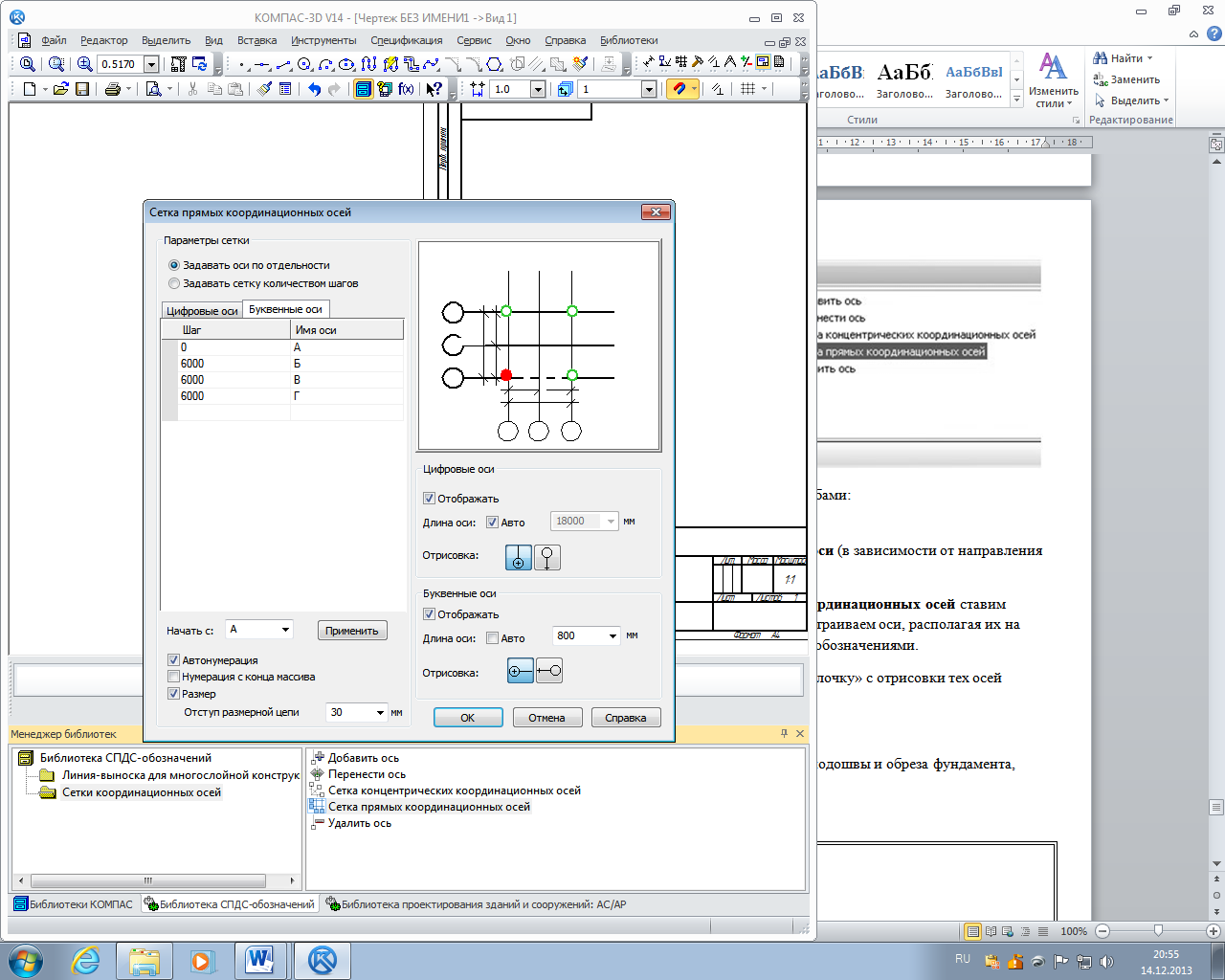Click horizontal scrollbar in library tree panel
This screenshot has height=980, width=1225.
[x=148, y=880]
